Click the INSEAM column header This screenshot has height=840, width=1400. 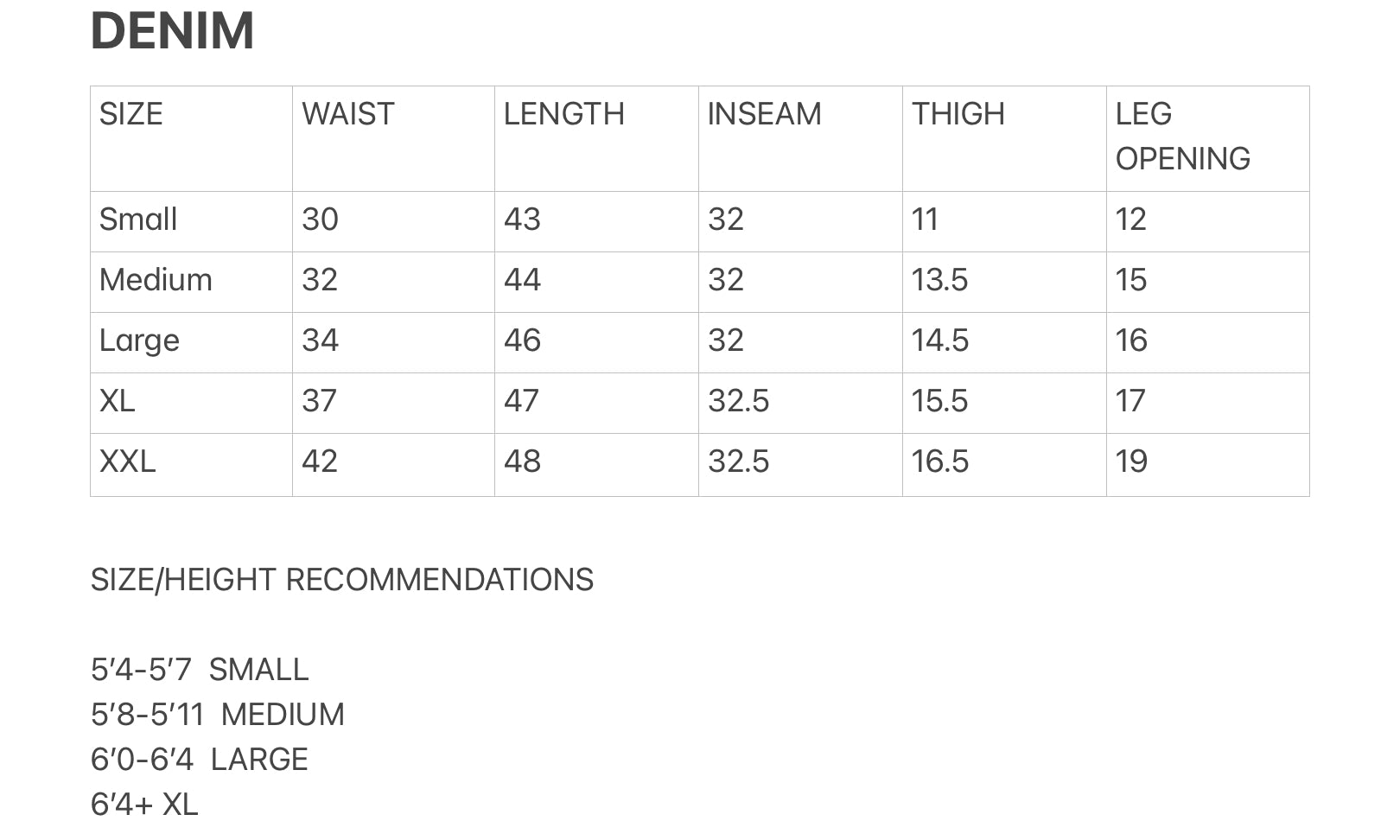coord(765,114)
